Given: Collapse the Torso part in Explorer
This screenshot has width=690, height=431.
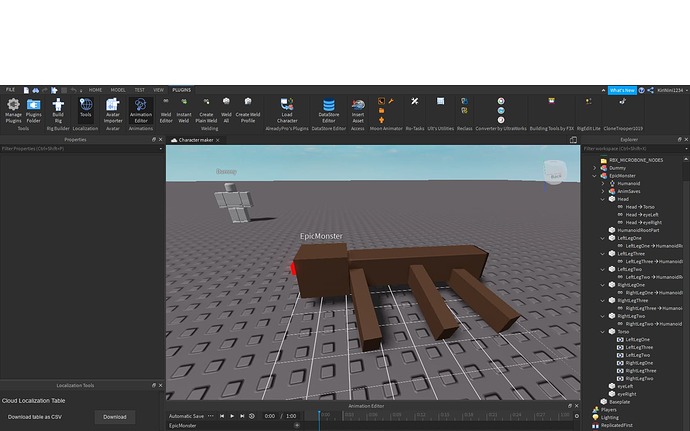Looking at the screenshot, I should coord(603,332).
